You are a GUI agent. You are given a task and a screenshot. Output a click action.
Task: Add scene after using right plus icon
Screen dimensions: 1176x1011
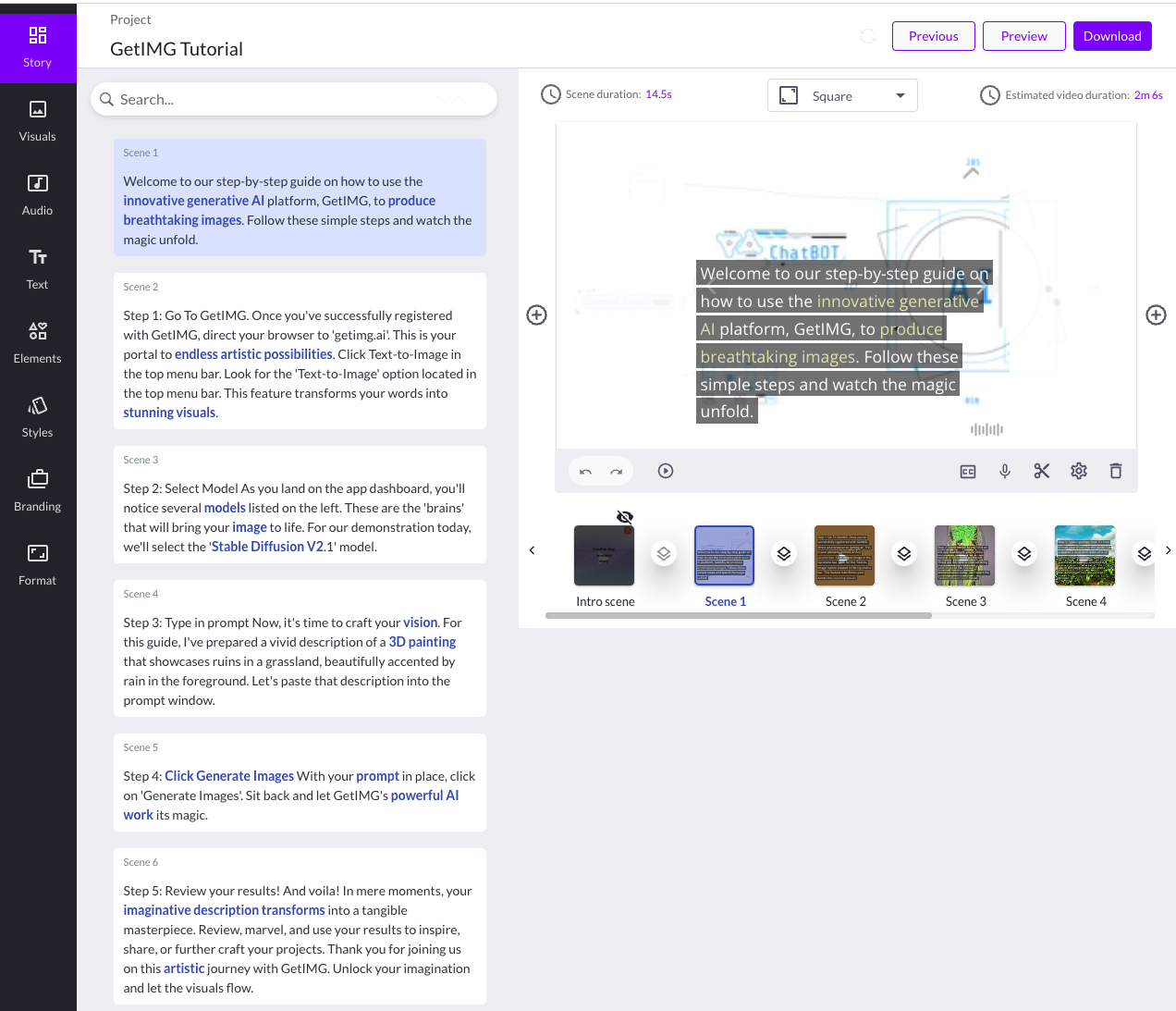click(1156, 314)
